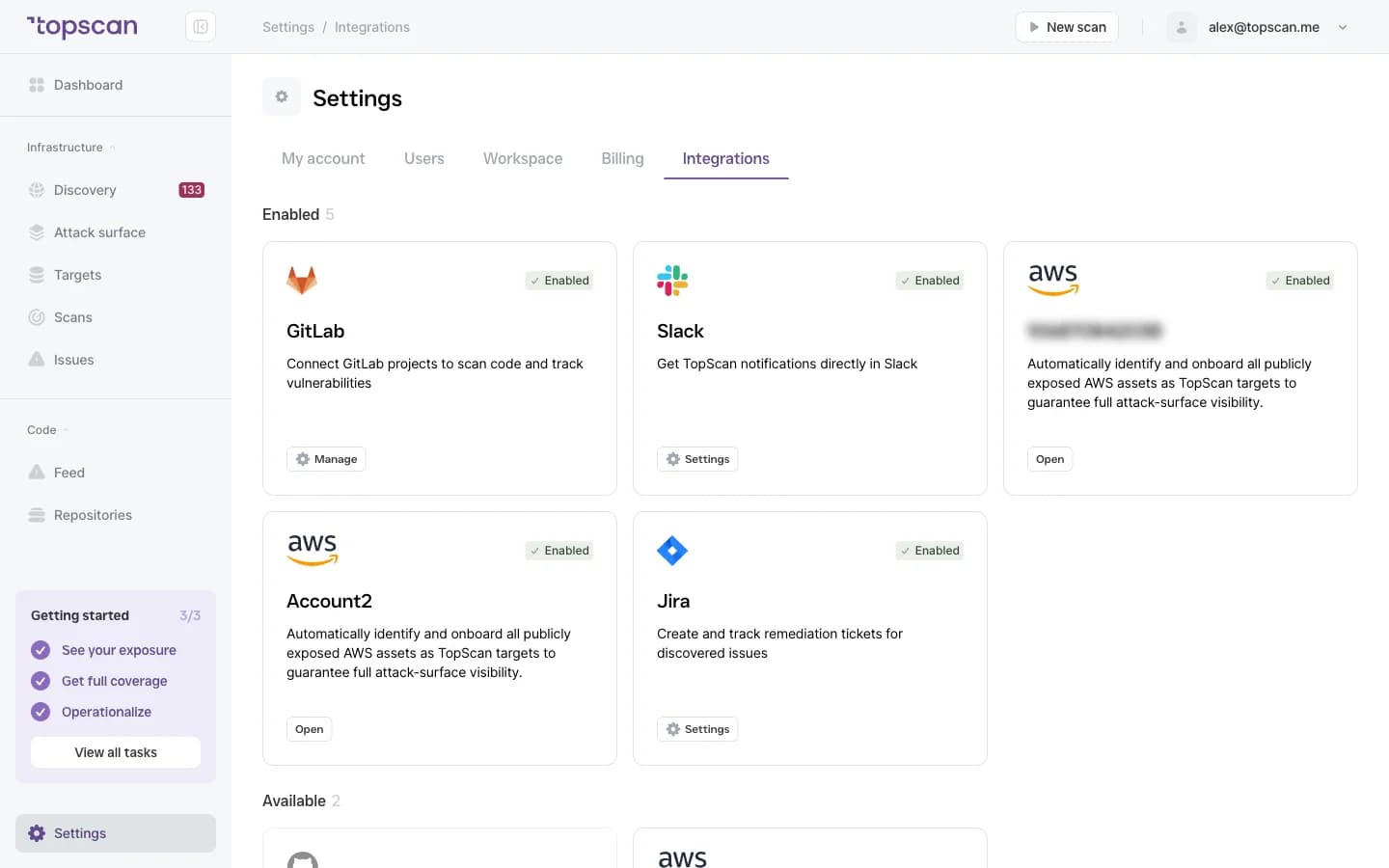Click the Discovery 133 badge

tap(191, 190)
